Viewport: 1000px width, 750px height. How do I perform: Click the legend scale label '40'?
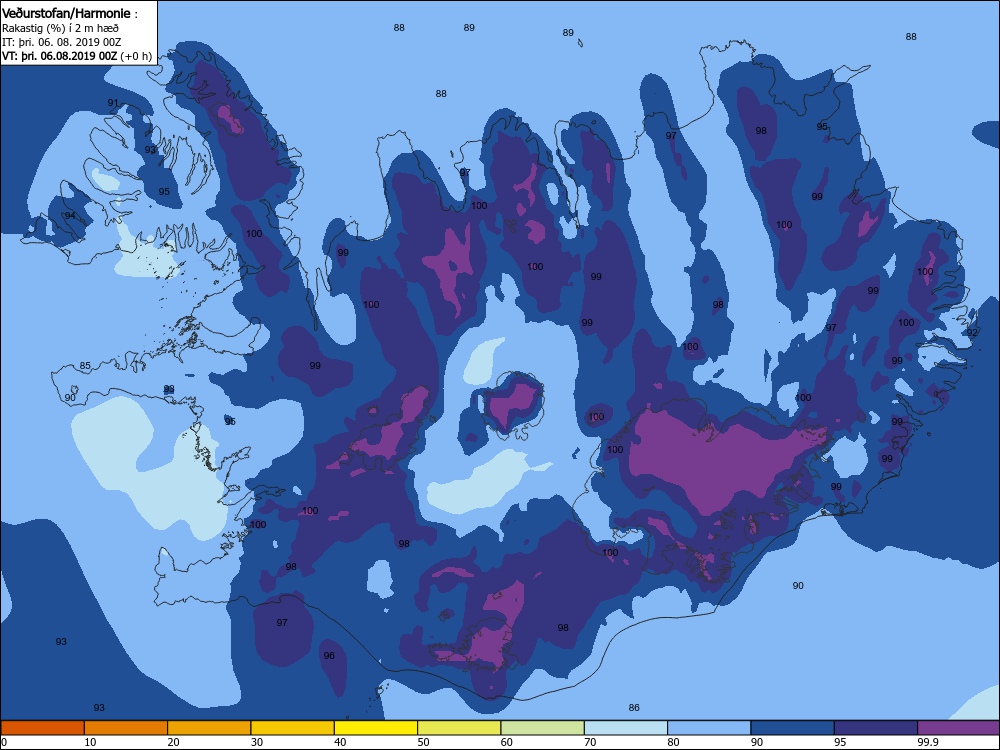(340, 742)
